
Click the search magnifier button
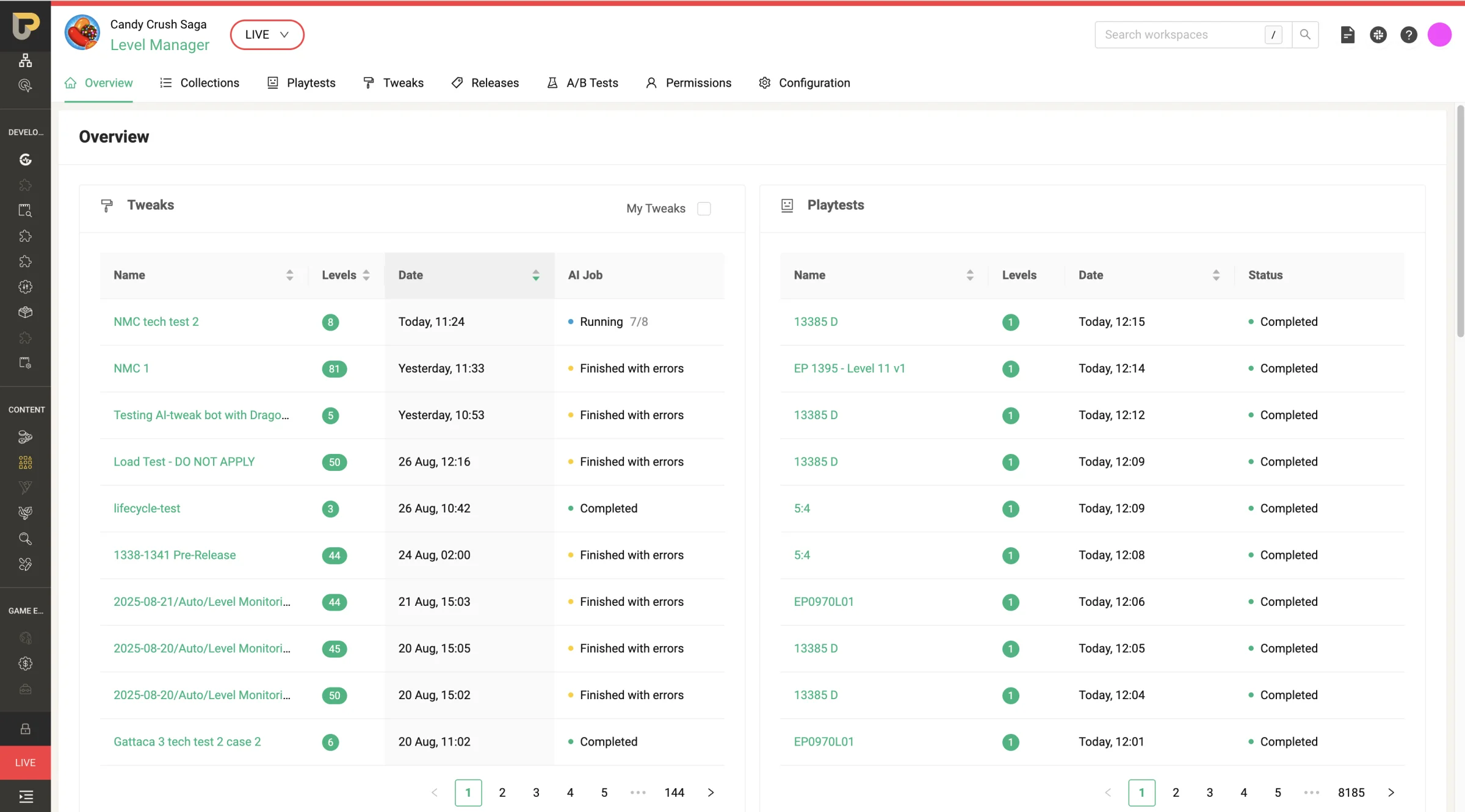[x=1305, y=35]
